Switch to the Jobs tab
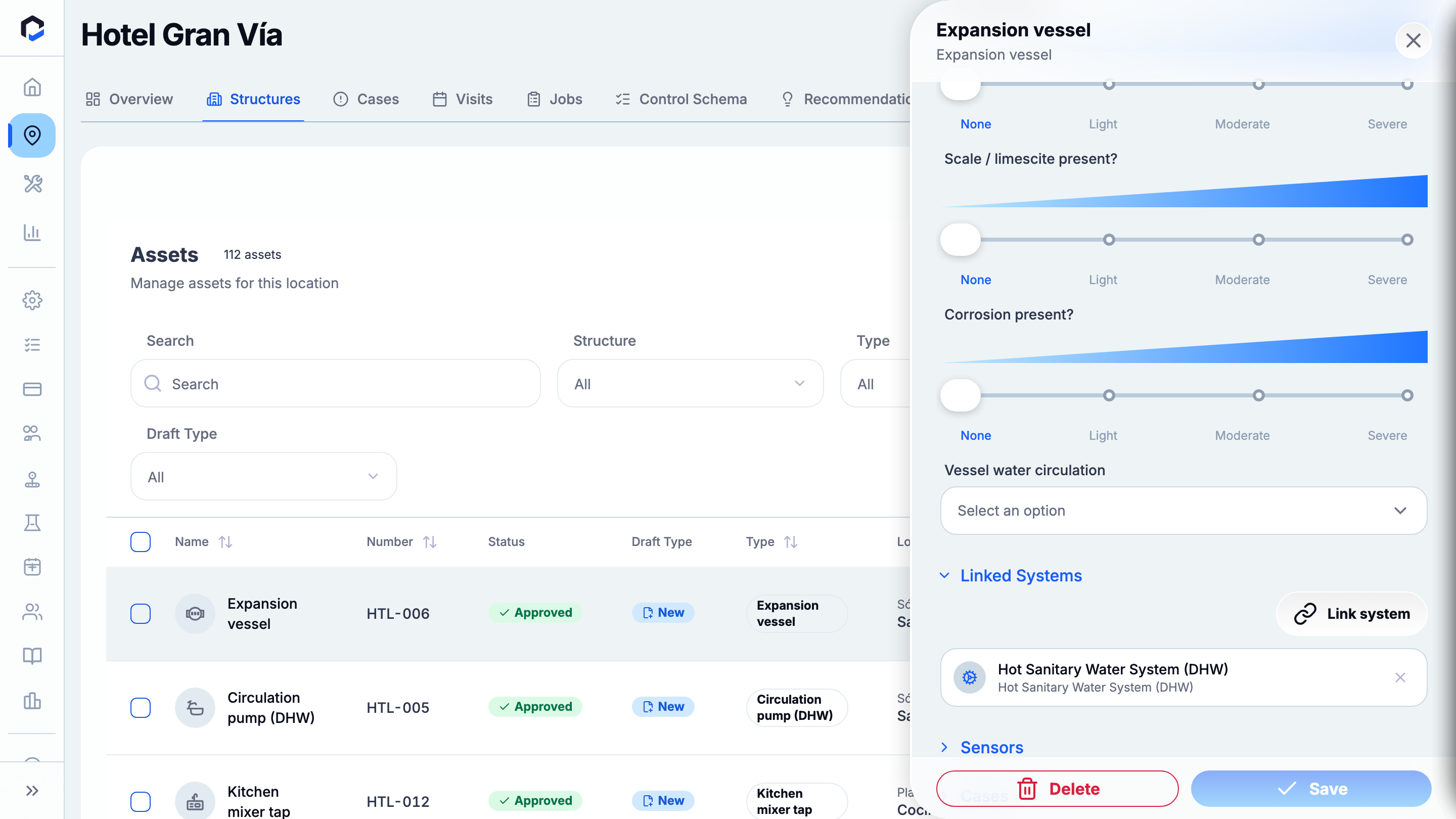This screenshot has height=819, width=1456. coord(555,99)
